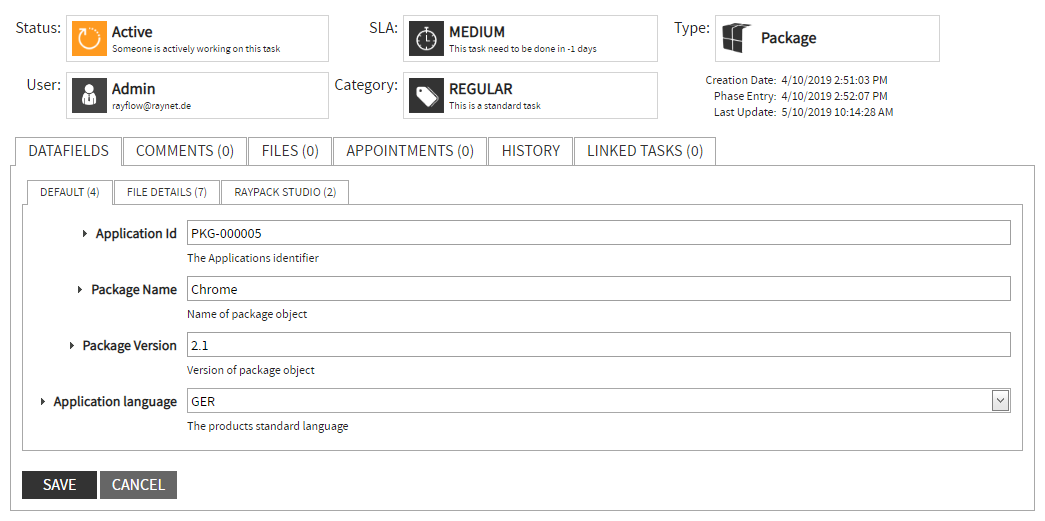The image size is (1045, 521).
Task: Click the Active status title text
Action: click(x=132, y=32)
